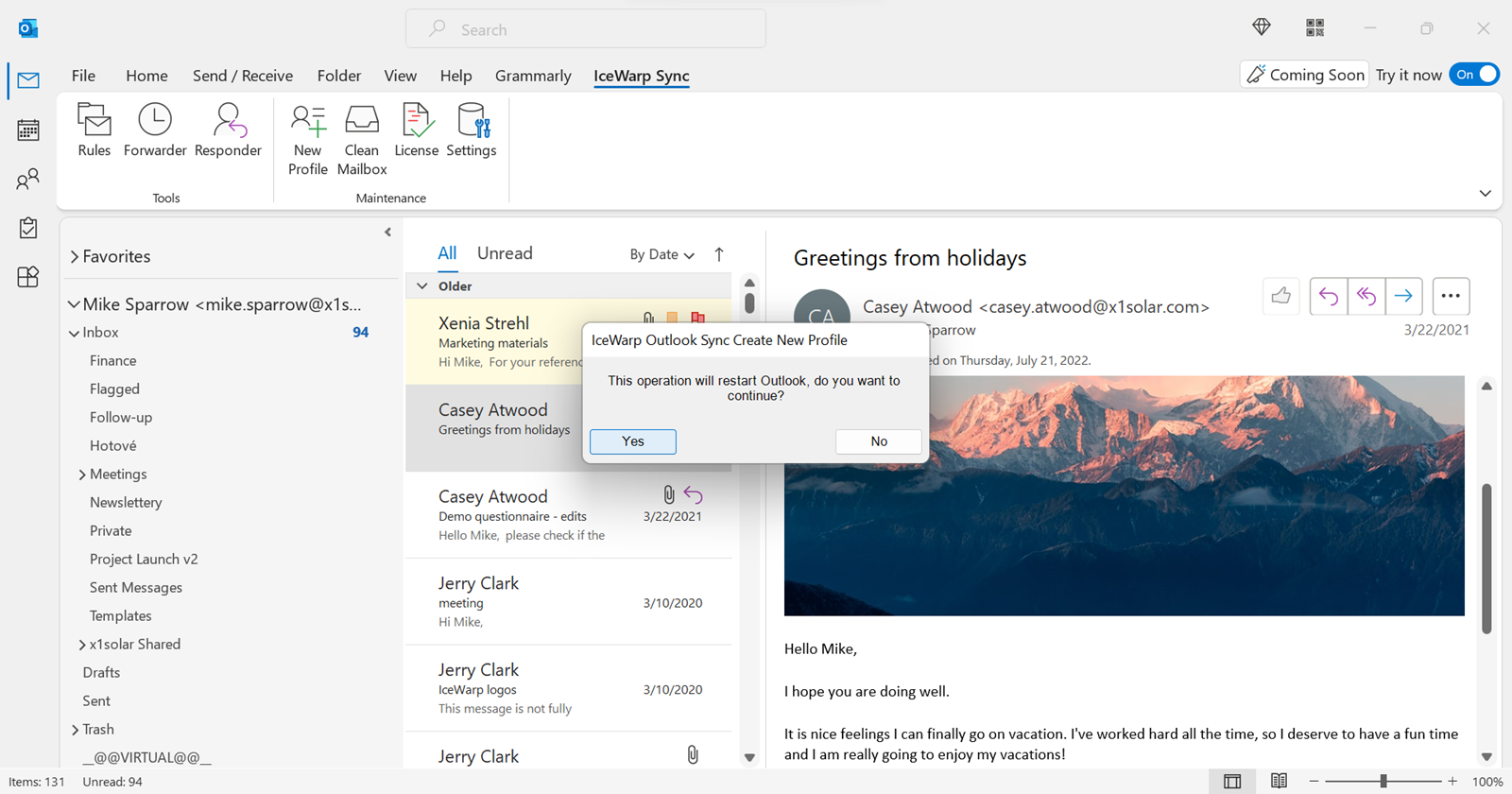1512x794 pixels.
Task: Open the Rules tool
Action: tap(94, 130)
